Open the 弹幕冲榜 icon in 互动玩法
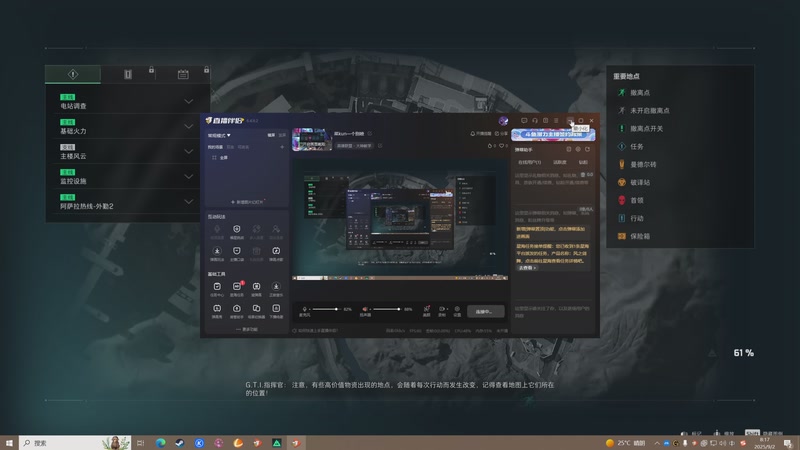This screenshot has height=450, width=800. 276,253
